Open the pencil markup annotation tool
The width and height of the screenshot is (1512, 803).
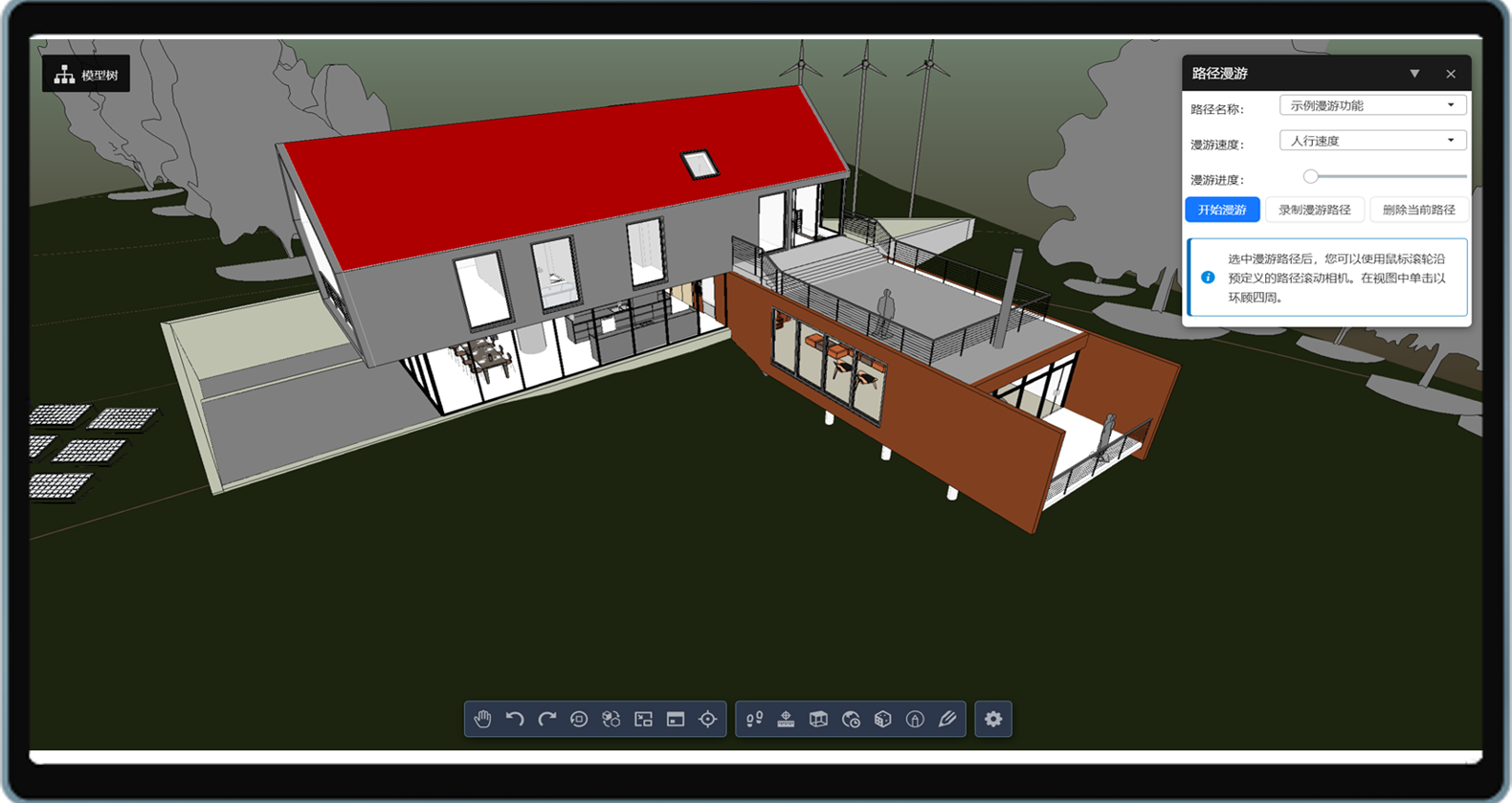click(x=947, y=719)
